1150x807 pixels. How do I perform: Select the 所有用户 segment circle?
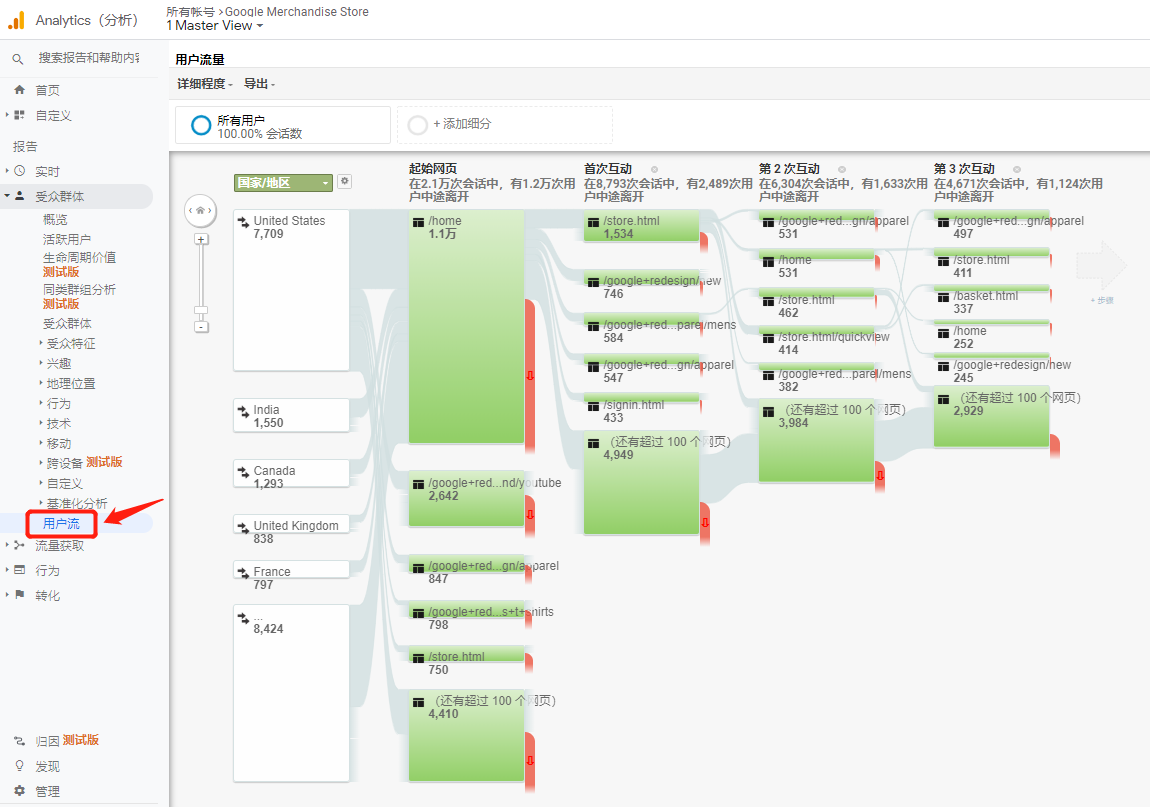click(201, 125)
